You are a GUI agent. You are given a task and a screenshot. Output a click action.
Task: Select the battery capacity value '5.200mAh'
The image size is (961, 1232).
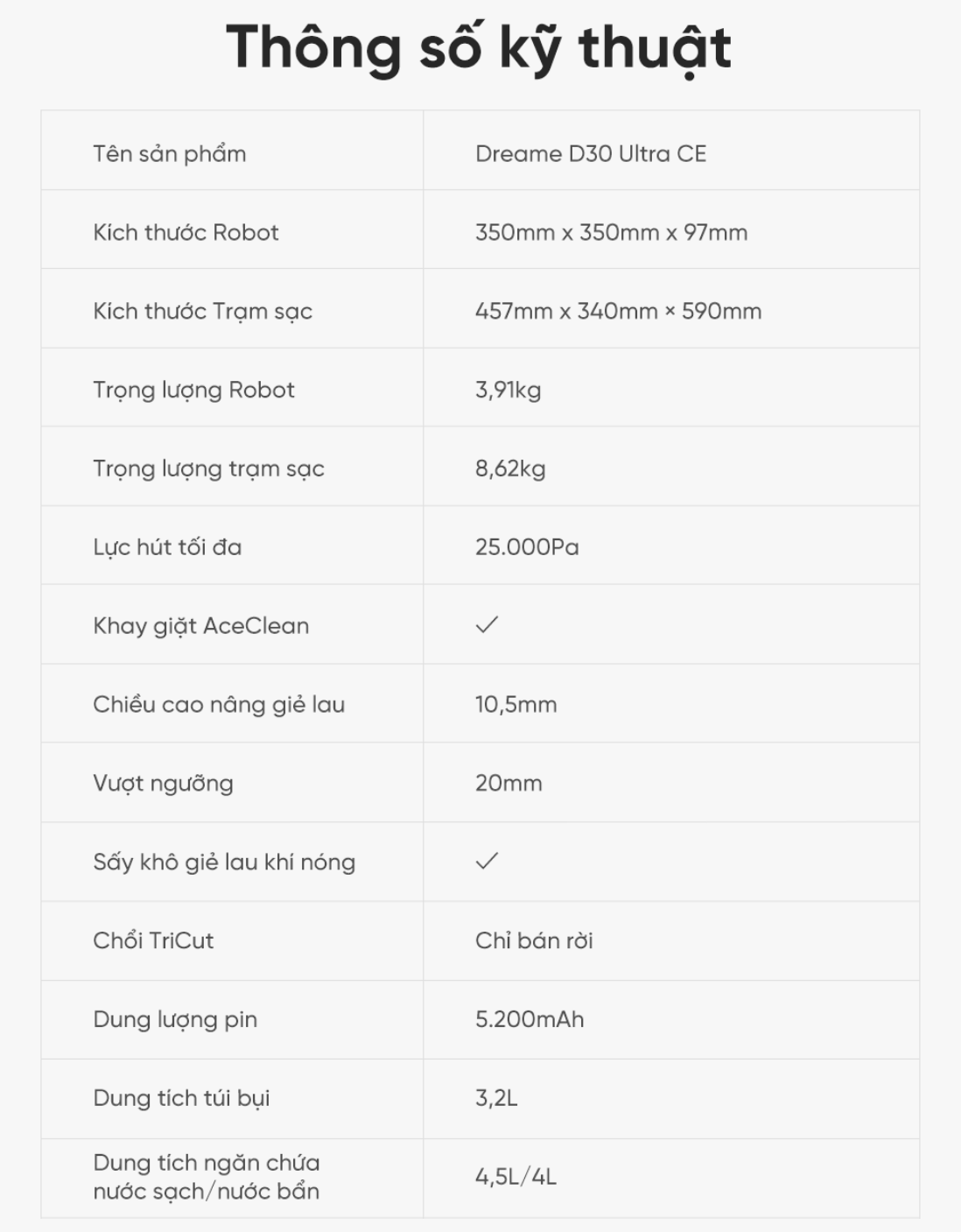pyautogui.click(x=530, y=1019)
